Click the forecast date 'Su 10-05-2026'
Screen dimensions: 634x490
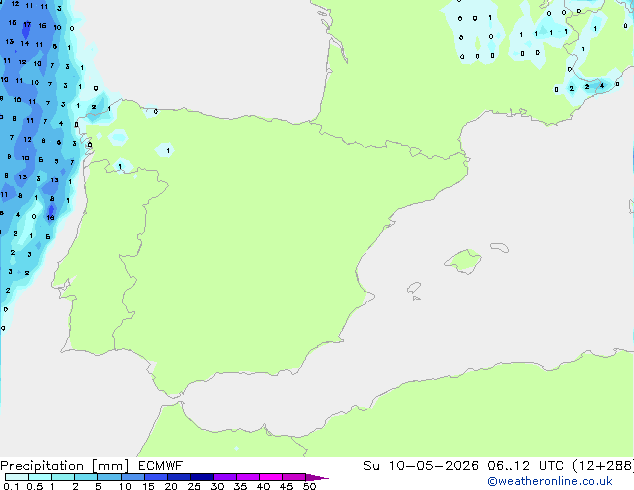(x=421, y=466)
